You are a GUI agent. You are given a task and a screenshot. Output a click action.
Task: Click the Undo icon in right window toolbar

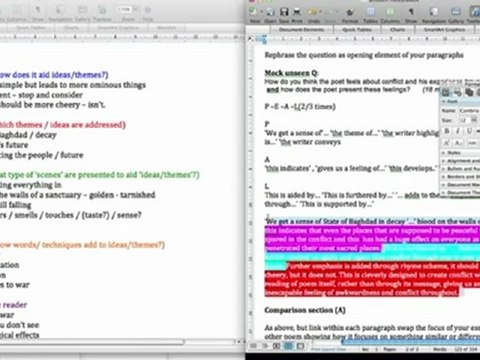click(x=313, y=12)
